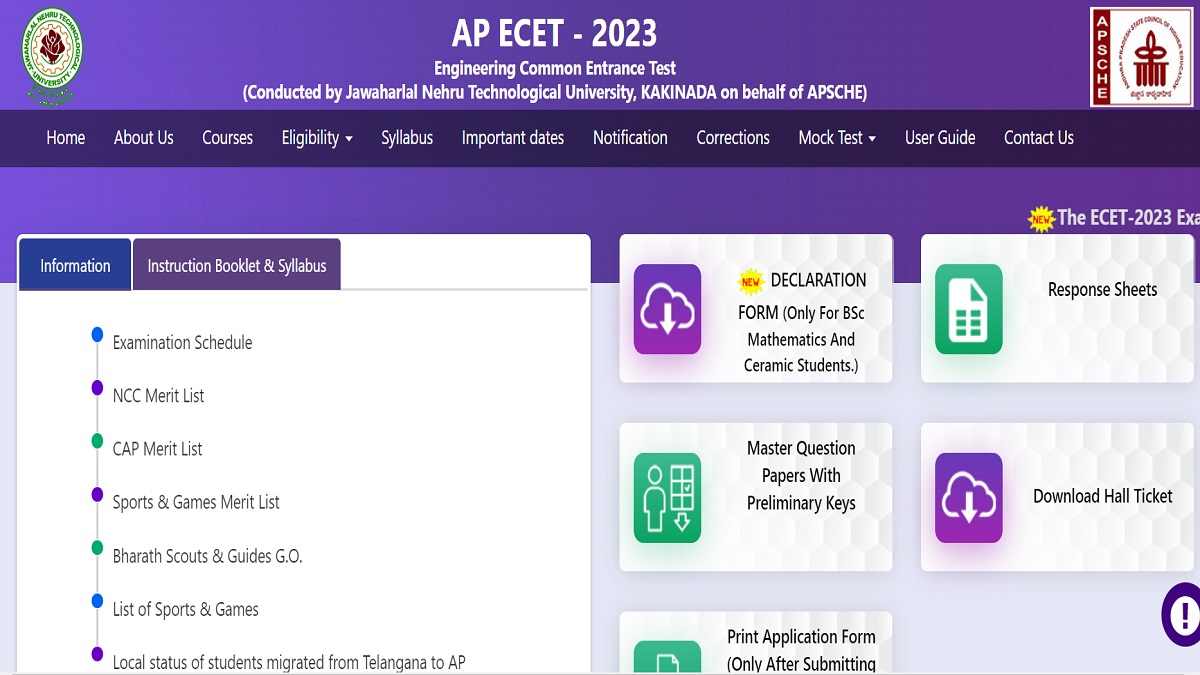The image size is (1200, 675).
Task: Click the green spreadsheet icon for Response Sheets
Action: pyautogui.click(x=968, y=309)
